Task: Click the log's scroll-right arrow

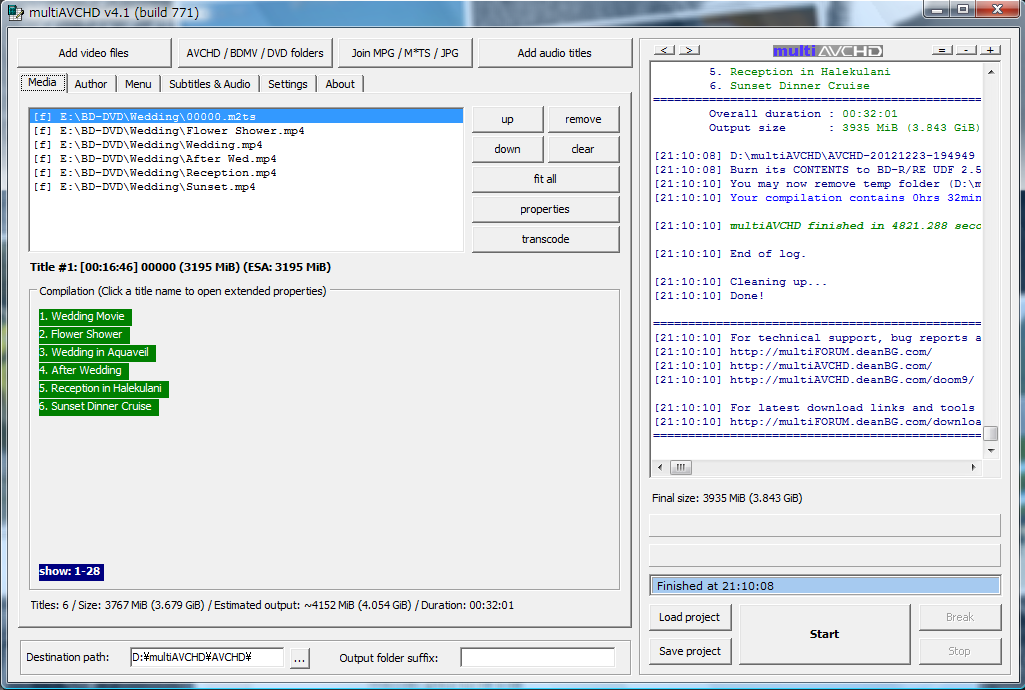Action: (974, 467)
